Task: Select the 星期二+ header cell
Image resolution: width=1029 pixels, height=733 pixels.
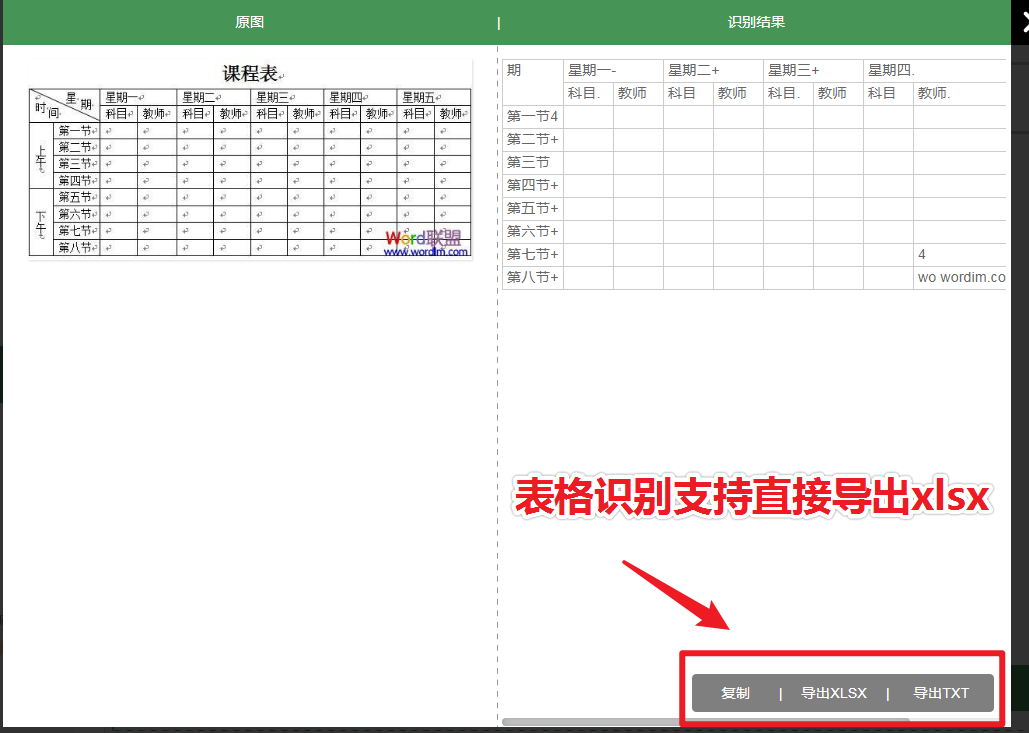Action: 713,71
